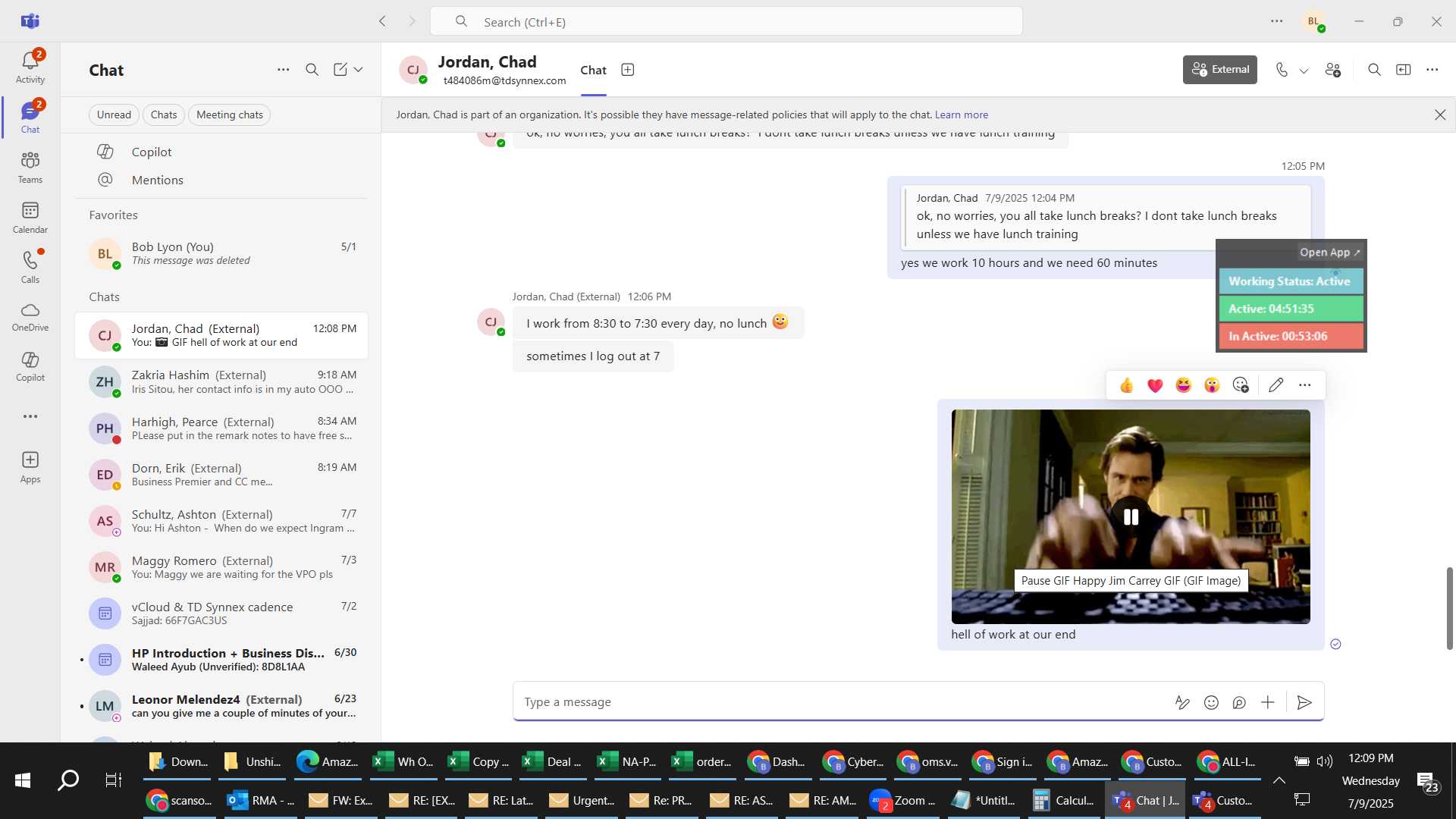Open actions and apps plus button
Image resolution: width=1456 pixels, height=819 pixels.
[1268, 702]
